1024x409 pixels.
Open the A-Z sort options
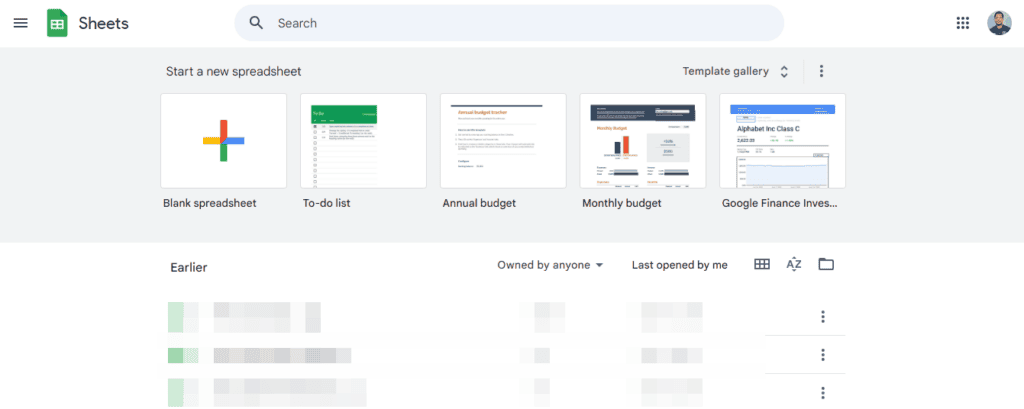point(793,264)
